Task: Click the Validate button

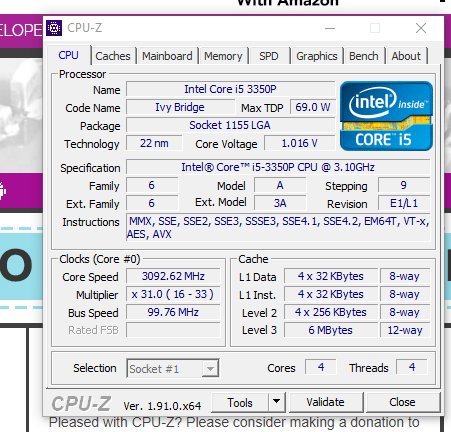Action: [x=325, y=402]
